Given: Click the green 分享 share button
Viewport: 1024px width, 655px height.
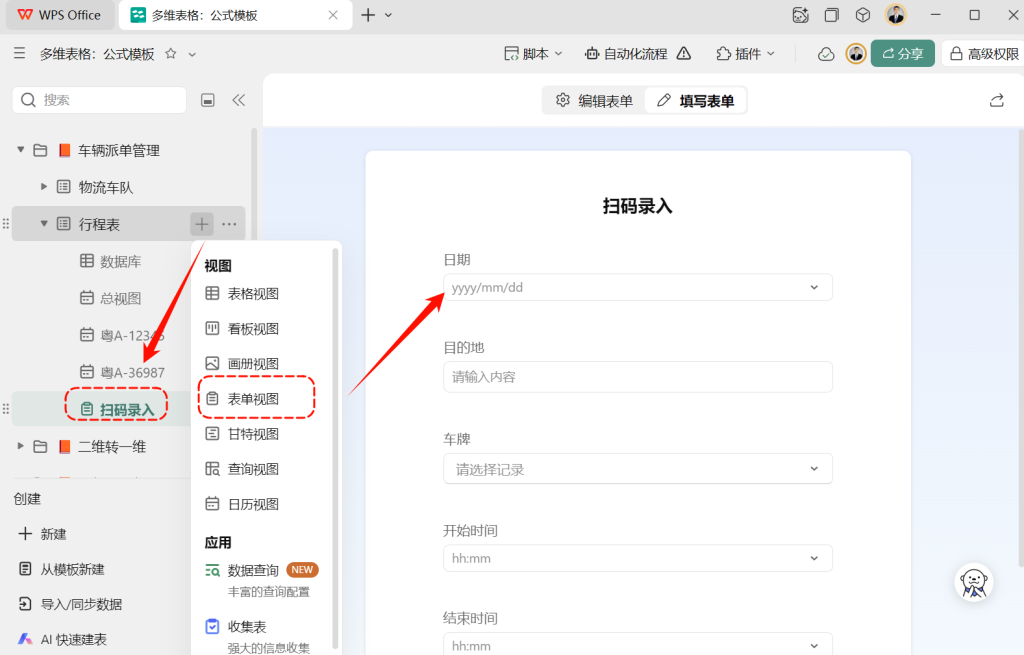Looking at the screenshot, I should coord(903,54).
